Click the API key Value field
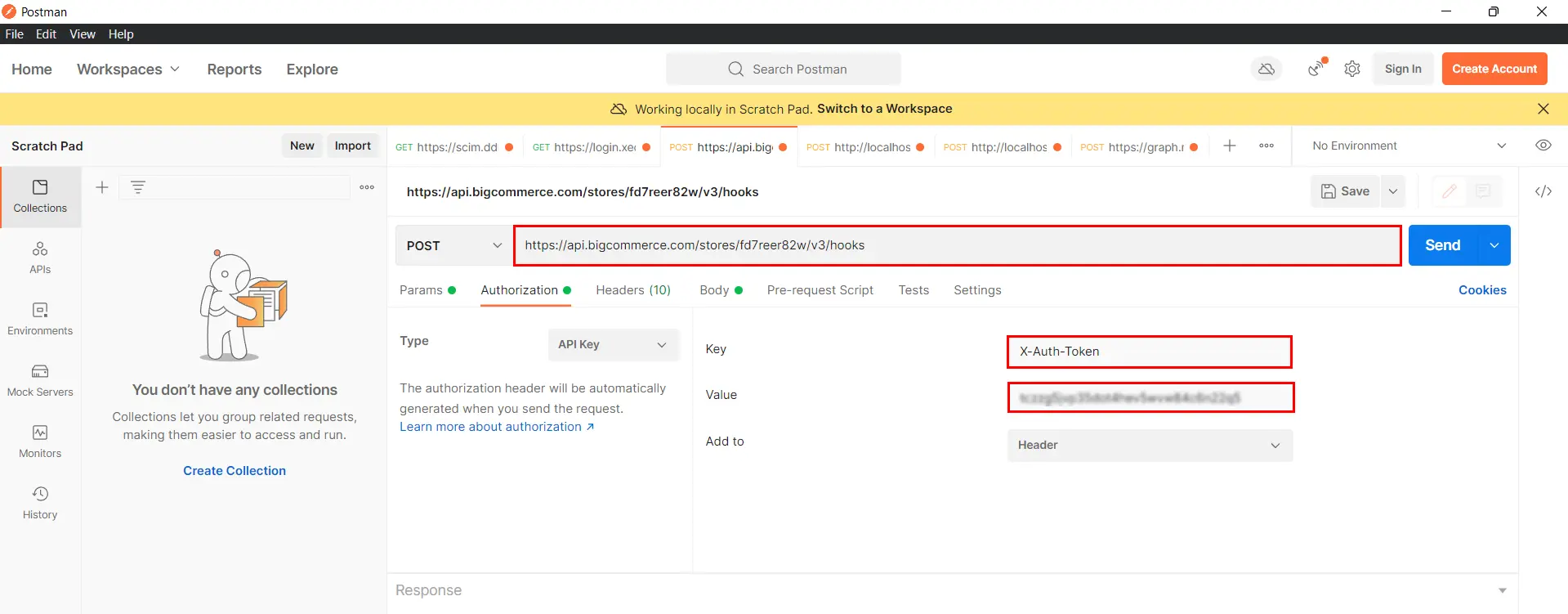 (x=1150, y=397)
